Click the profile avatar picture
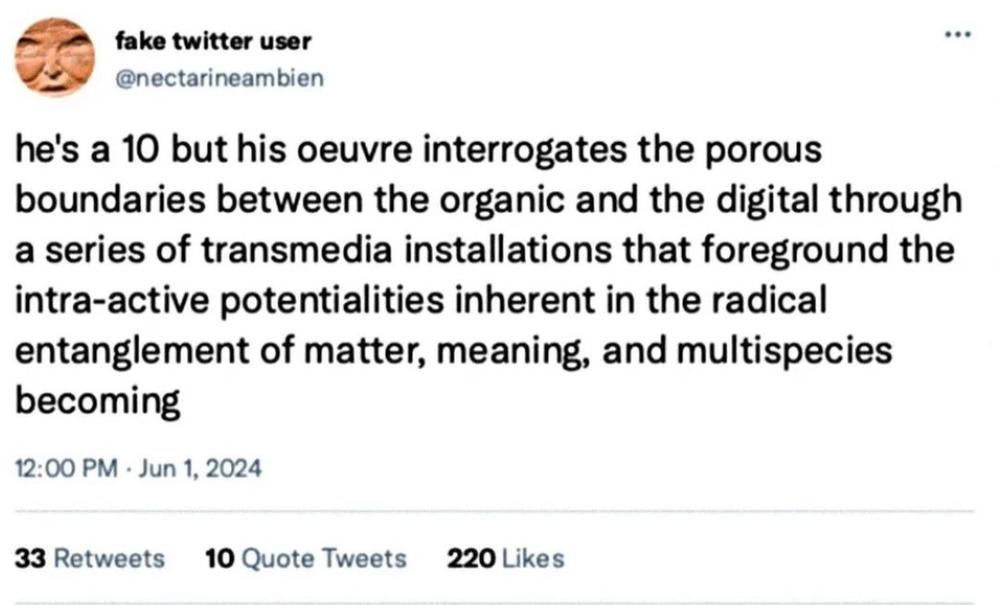The width and height of the screenshot is (1000, 605). 55,57
